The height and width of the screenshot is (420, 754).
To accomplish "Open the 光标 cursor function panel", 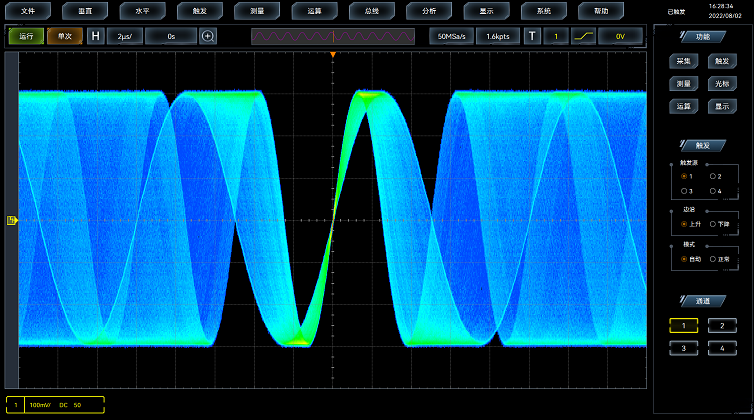I will [720, 84].
